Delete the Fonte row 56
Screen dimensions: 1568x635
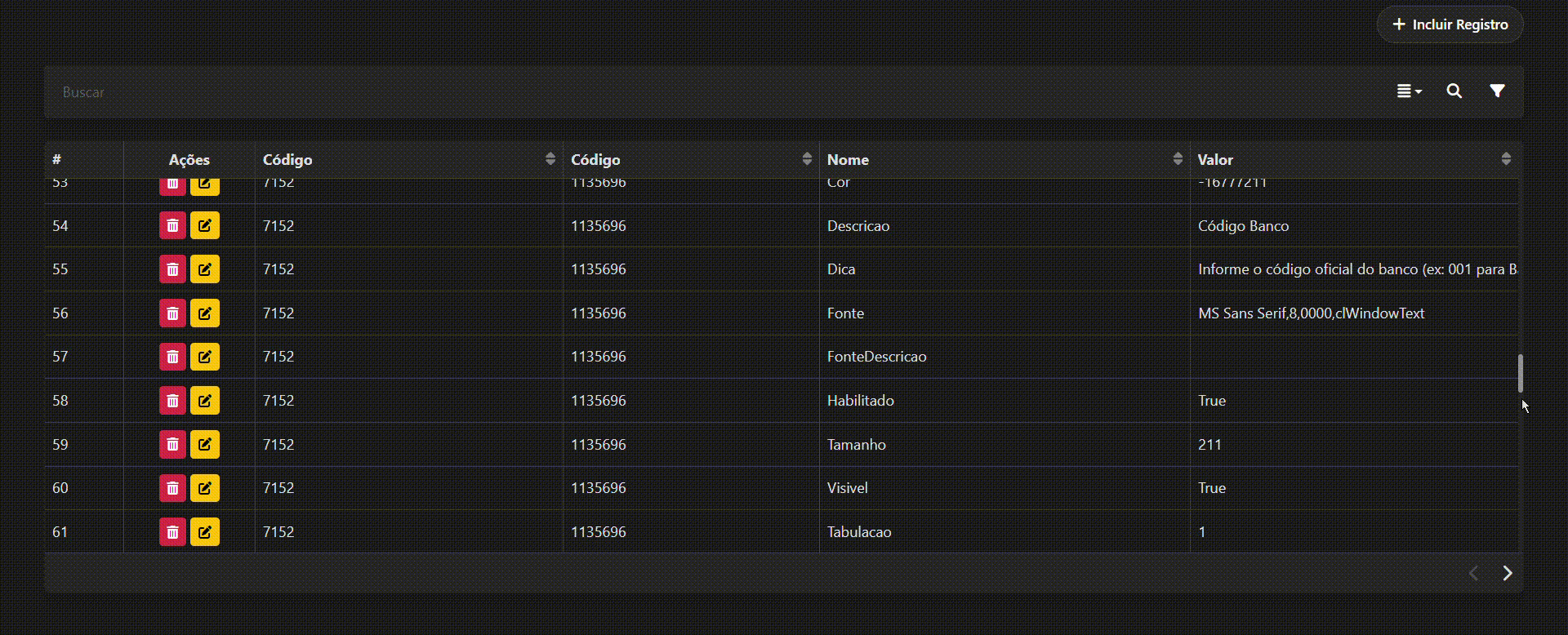pyautogui.click(x=172, y=313)
